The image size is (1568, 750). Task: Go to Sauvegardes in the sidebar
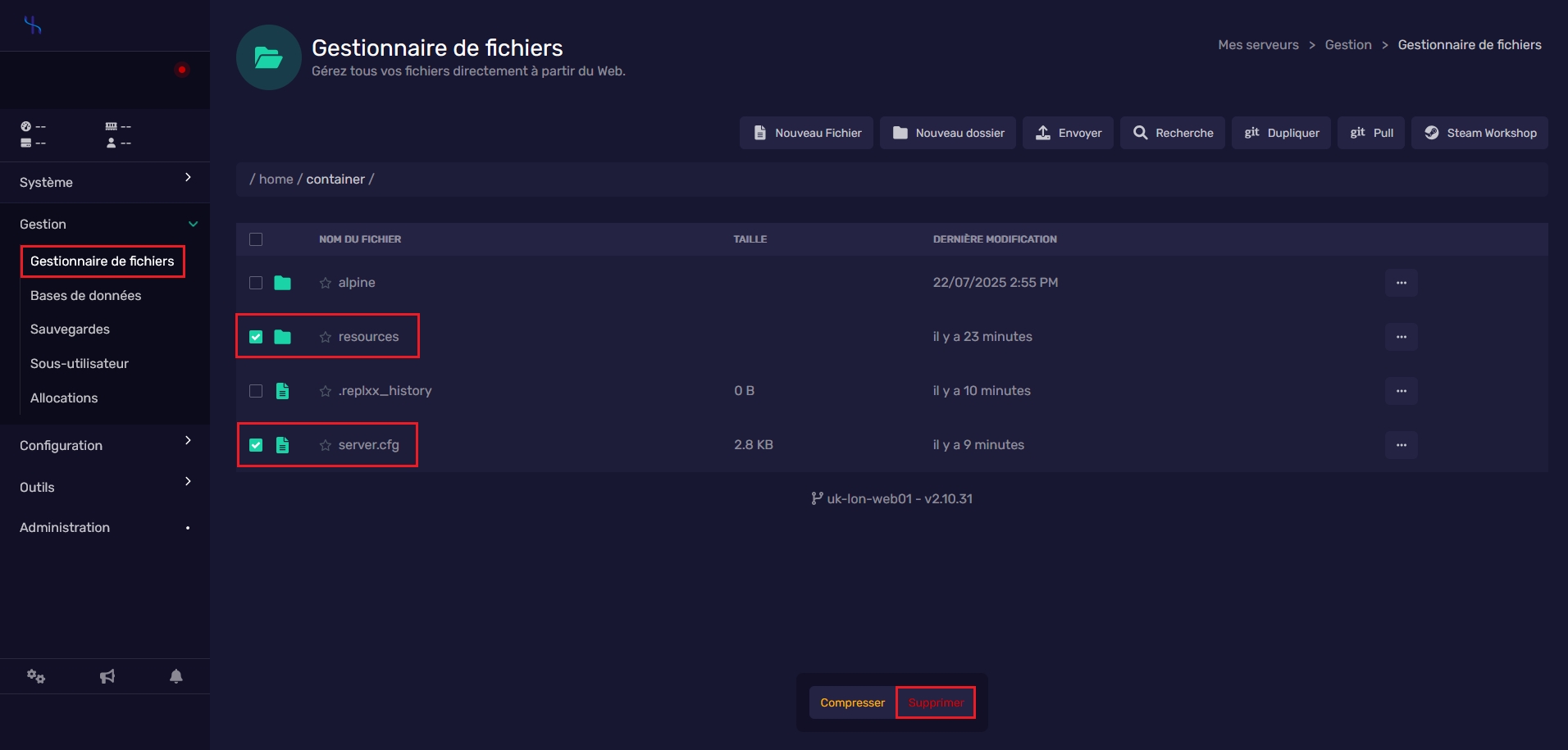point(70,329)
